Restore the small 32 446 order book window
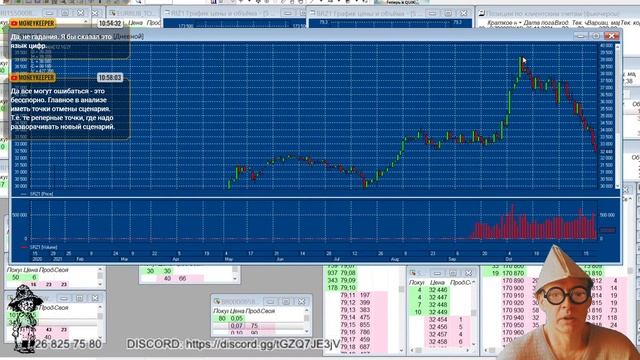640x360 pixels. tap(453, 273)
